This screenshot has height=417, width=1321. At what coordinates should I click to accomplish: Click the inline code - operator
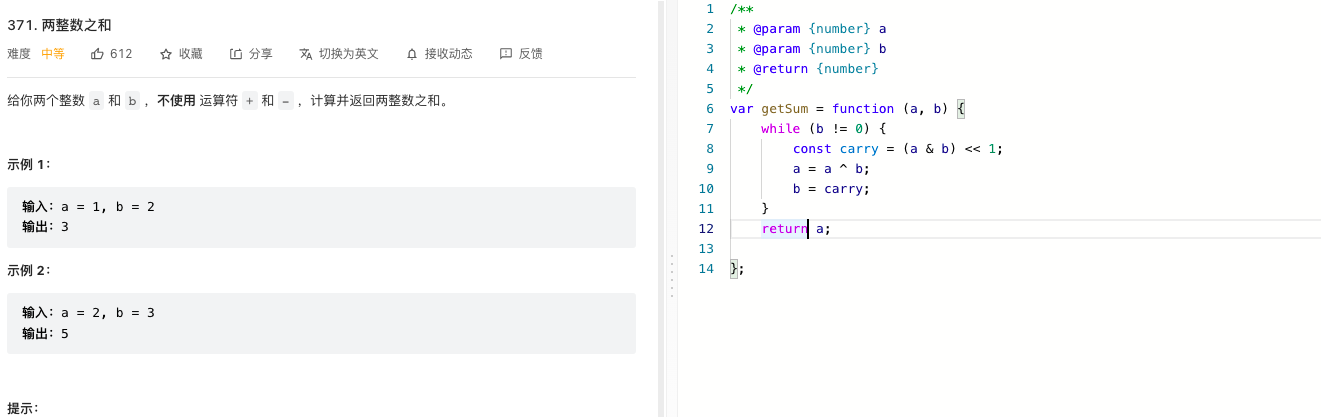point(286,101)
